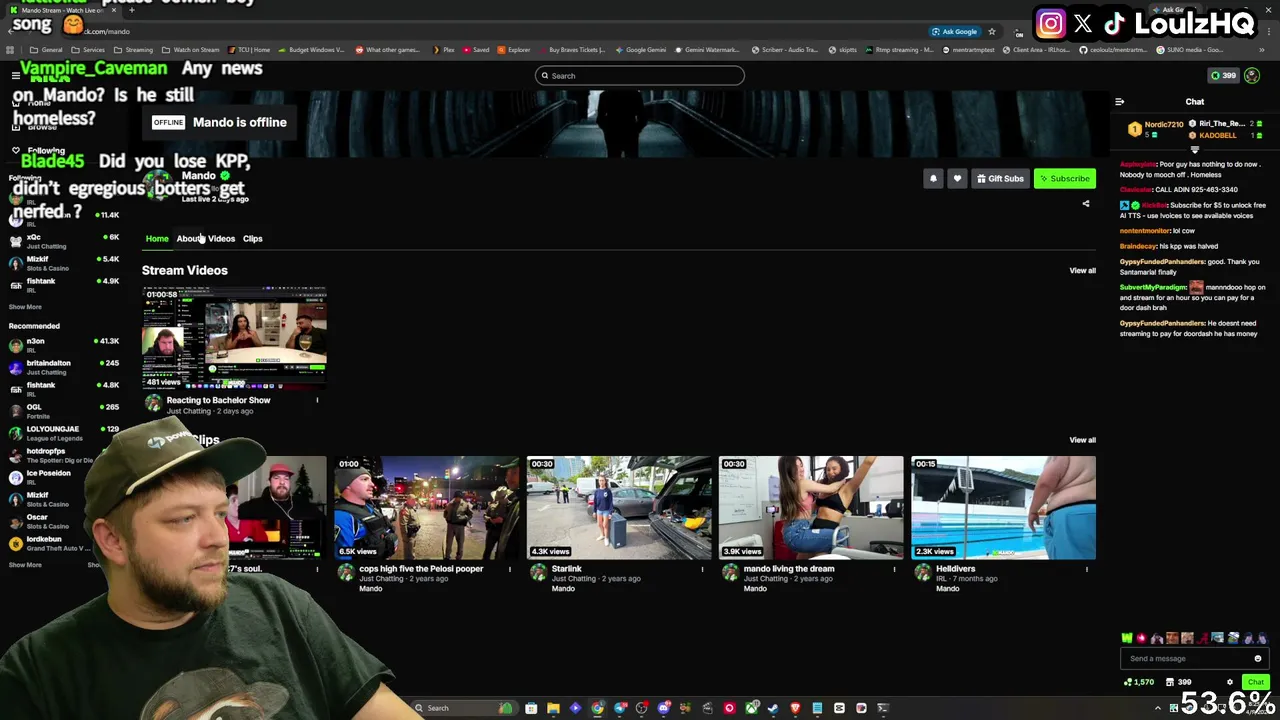Bookmark this page with star icon

pyautogui.click(x=992, y=32)
